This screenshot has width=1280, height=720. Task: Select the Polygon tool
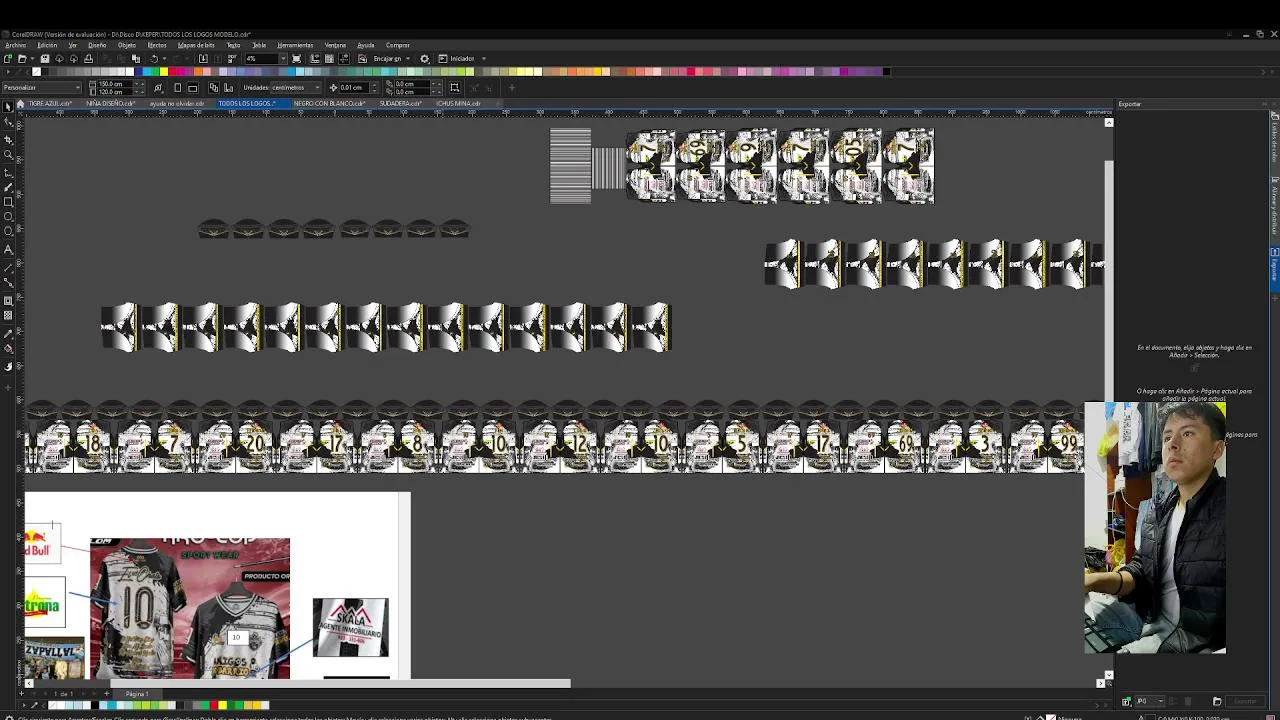coord(8,231)
